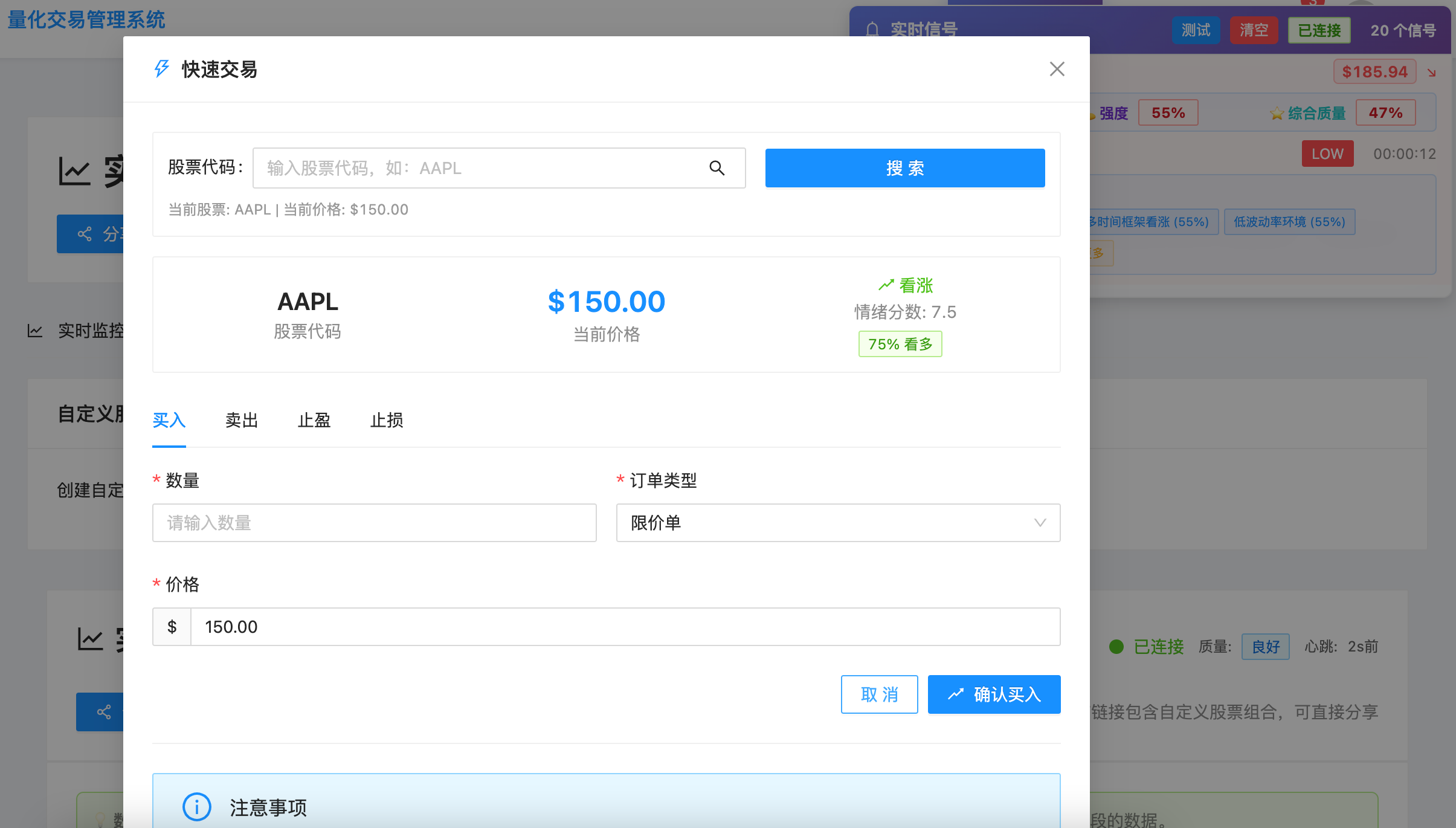Click the share icon on the lower blue button
This screenshot has height=828, width=1456.
click(x=104, y=712)
